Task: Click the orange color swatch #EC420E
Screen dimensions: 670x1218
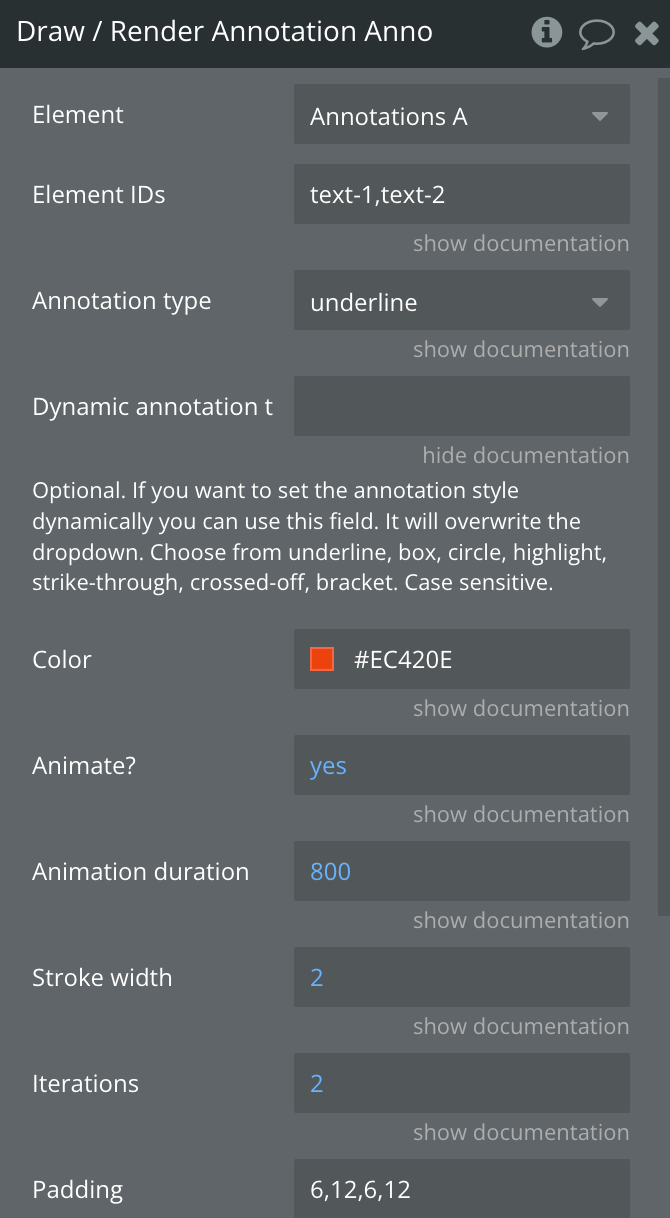Action: (322, 659)
